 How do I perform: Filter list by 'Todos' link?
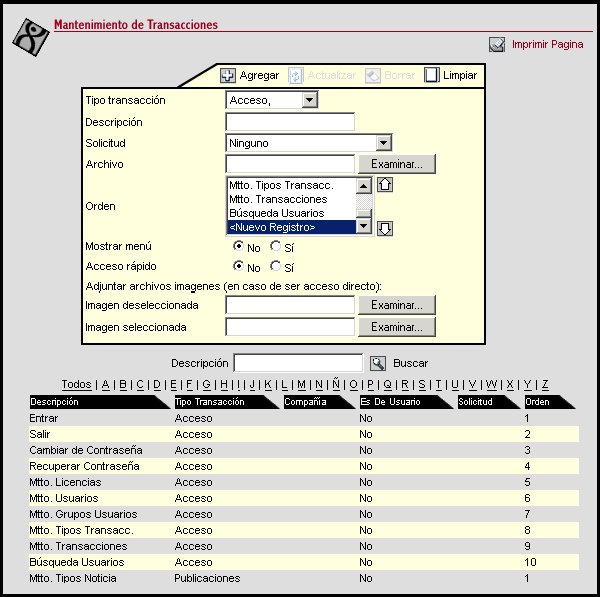[76, 384]
